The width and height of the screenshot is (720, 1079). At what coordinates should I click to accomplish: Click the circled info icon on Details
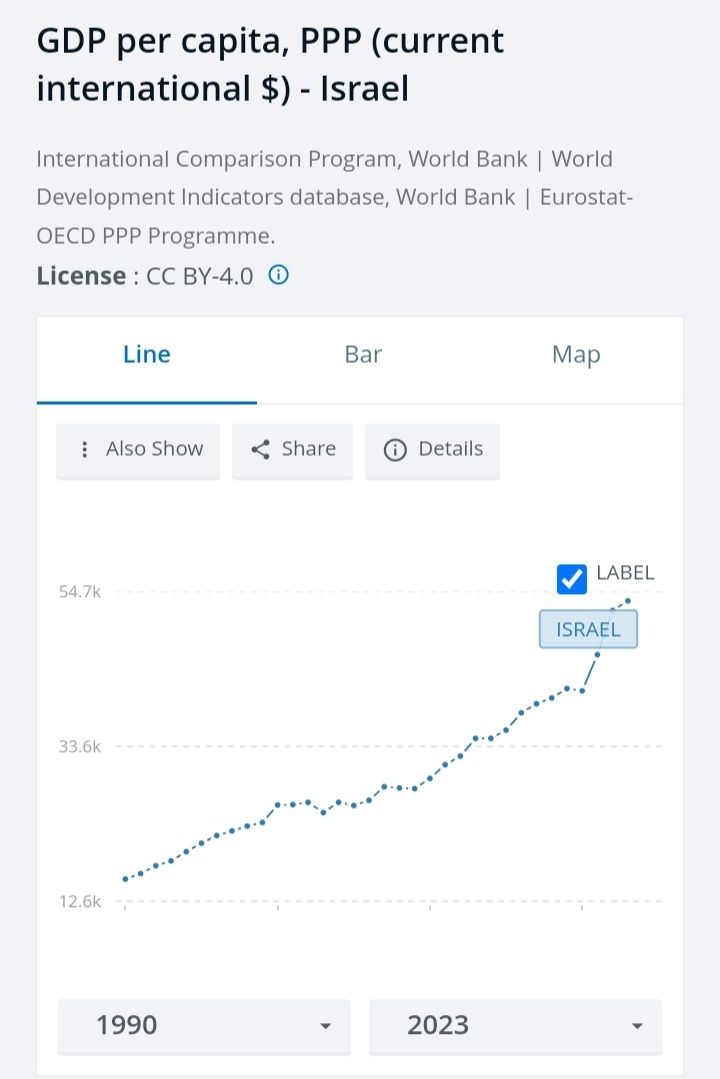(395, 450)
